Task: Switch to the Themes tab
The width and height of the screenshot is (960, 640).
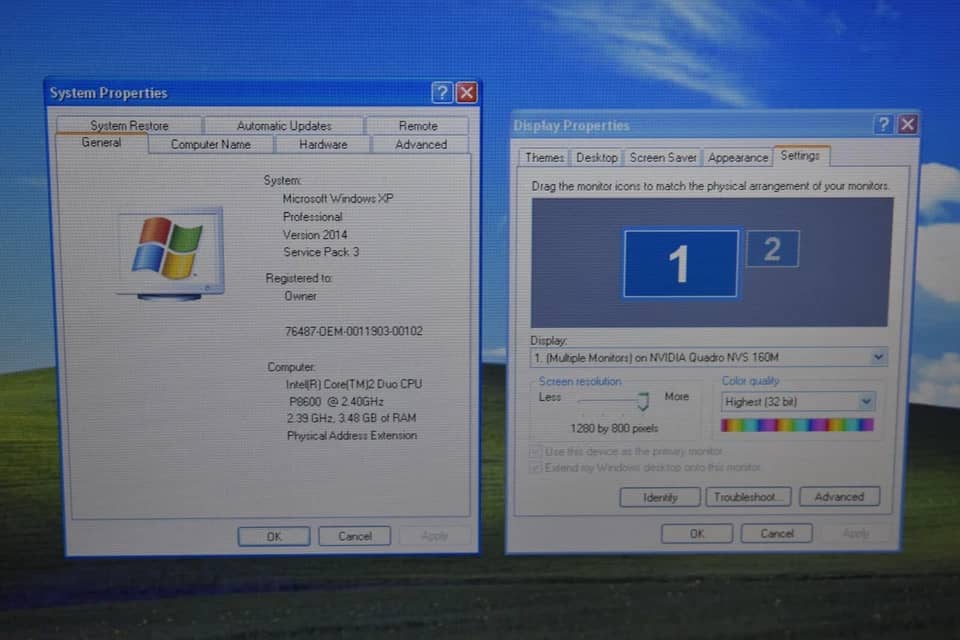Action: (x=544, y=157)
